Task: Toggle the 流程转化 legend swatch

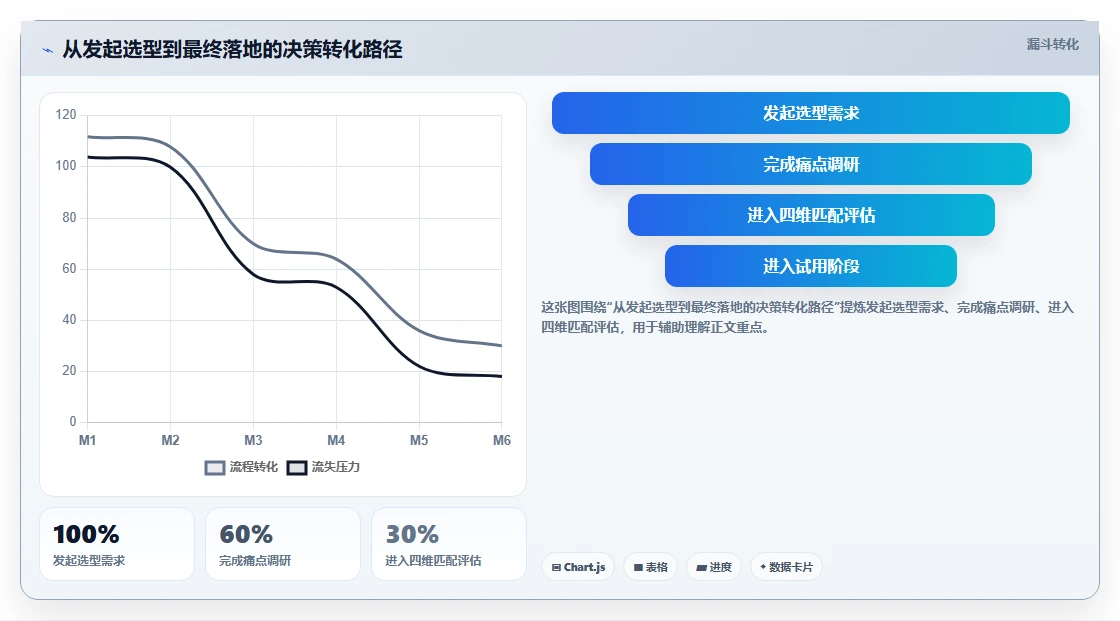Action: point(215,467)
